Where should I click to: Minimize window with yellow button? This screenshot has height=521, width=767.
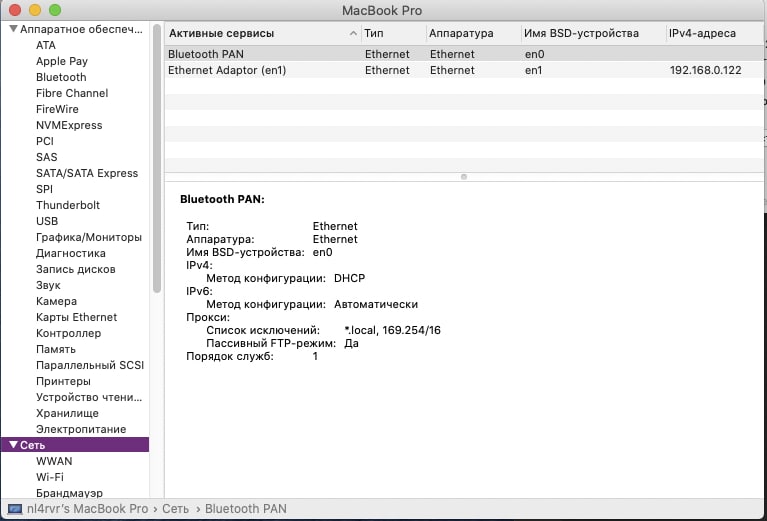(x=35, y=10)
